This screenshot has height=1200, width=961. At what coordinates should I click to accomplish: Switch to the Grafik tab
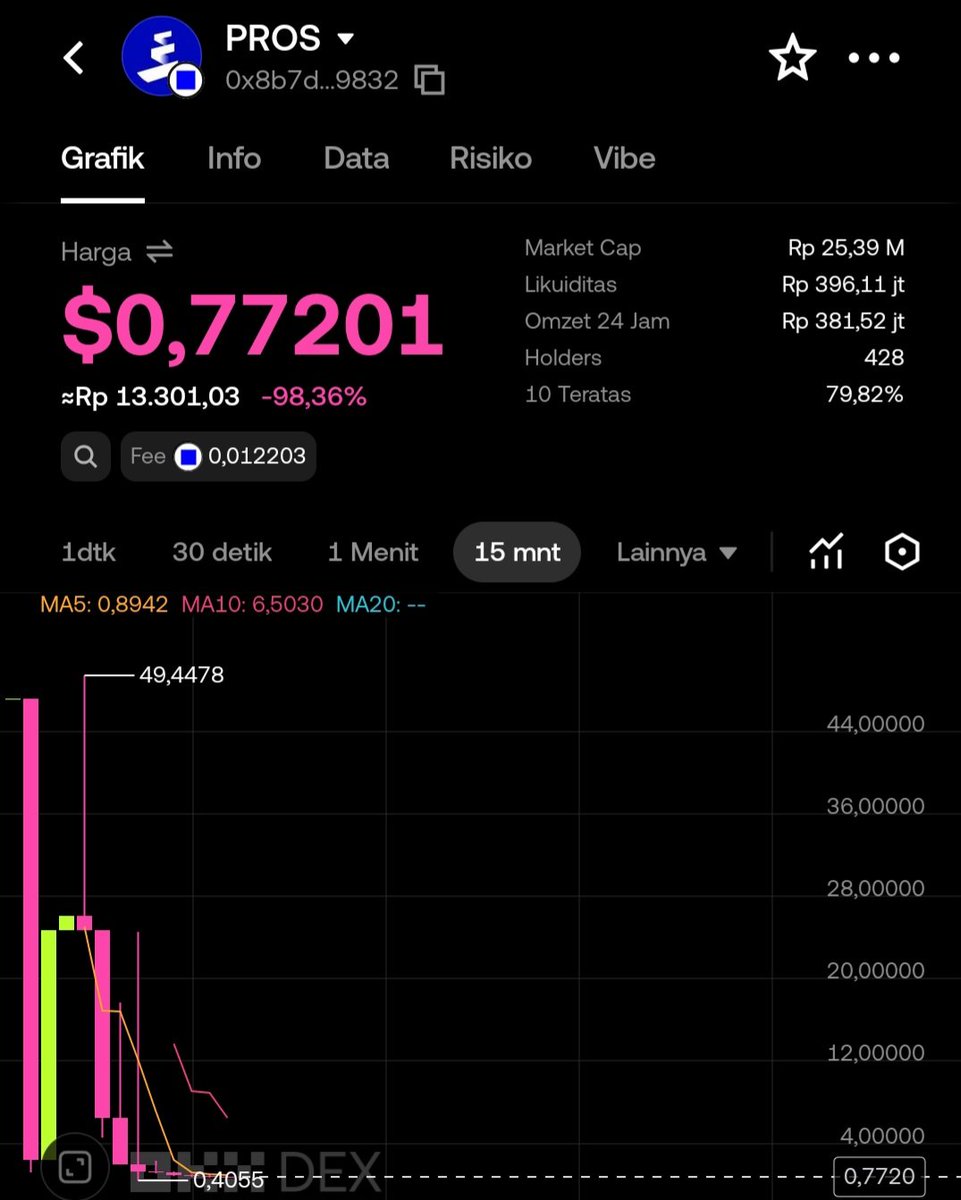click(x=103, y=158)
